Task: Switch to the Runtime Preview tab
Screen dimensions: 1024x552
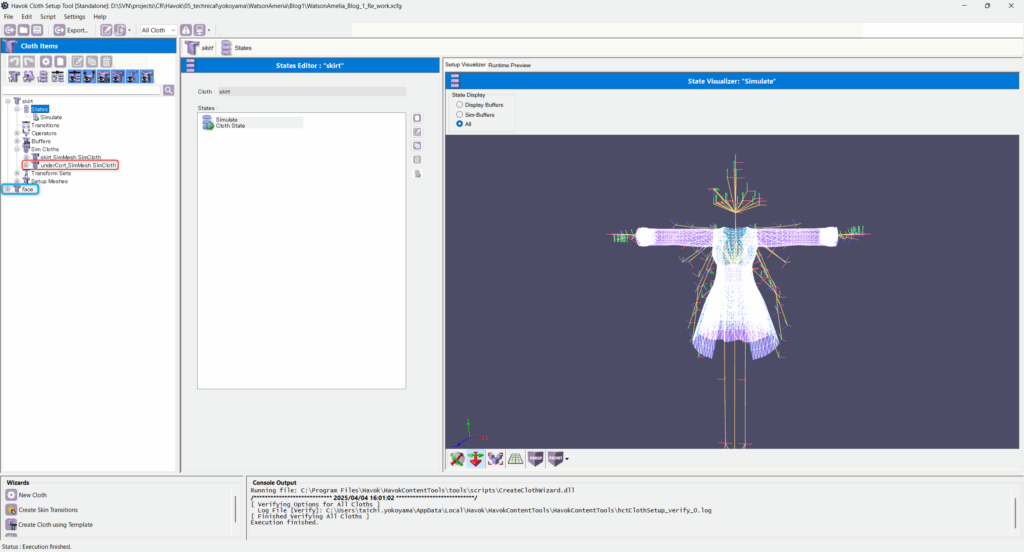Action: click(x=509, y=65)
